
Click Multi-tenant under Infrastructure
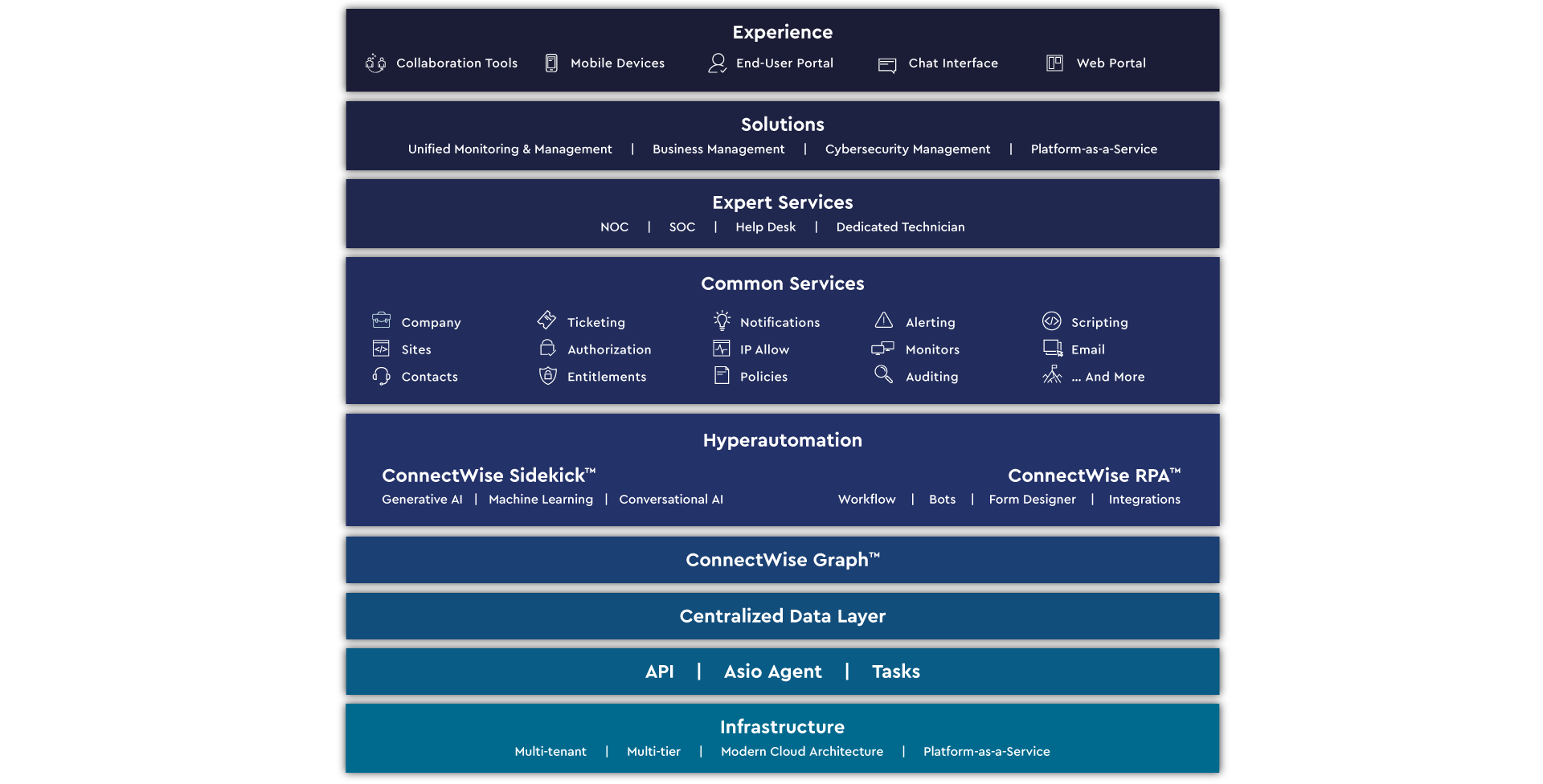point(550,752)
